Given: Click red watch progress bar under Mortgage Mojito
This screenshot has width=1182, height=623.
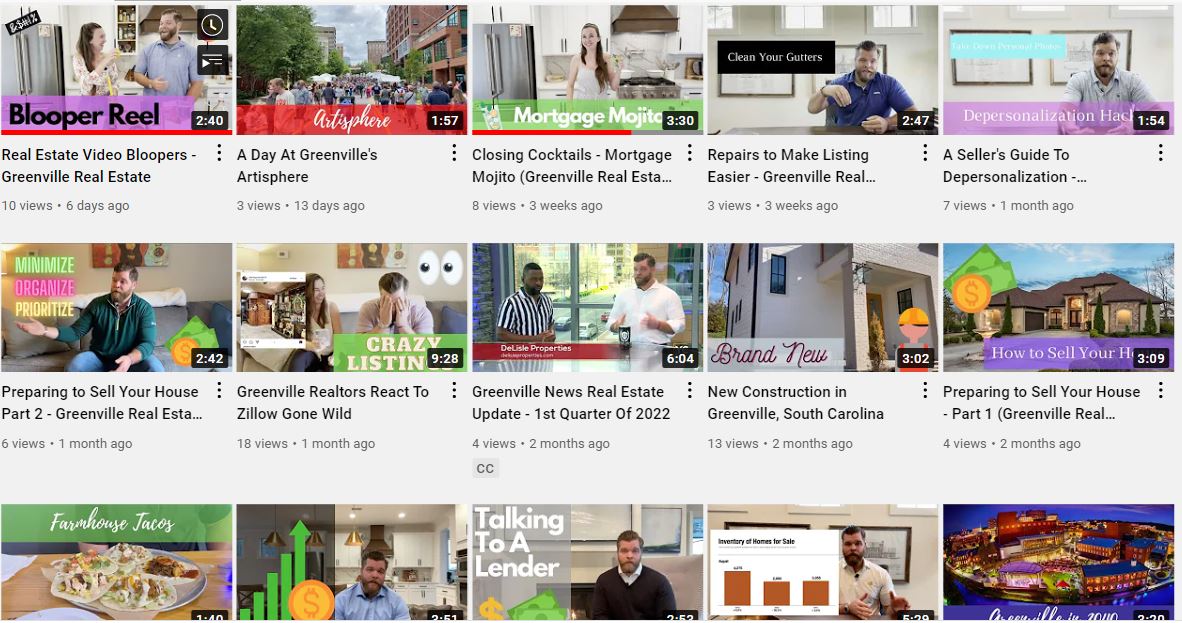Looking at the screenshot, I should 551,132.
